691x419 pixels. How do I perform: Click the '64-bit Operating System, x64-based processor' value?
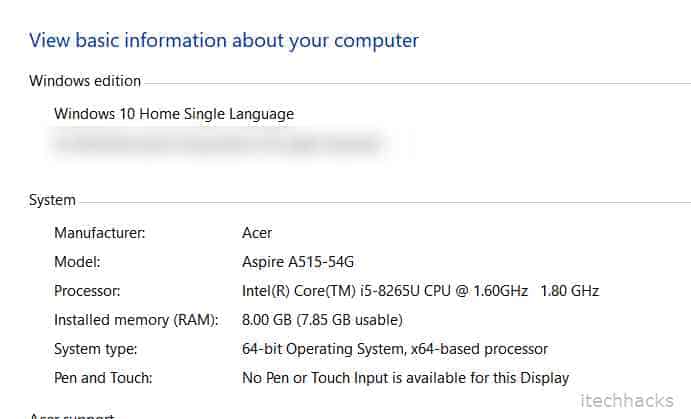(x=395, y=349)
